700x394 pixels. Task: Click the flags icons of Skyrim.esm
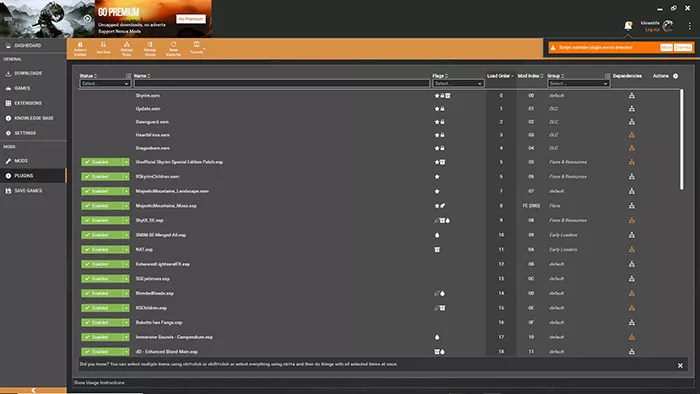[x=442, y=95]
